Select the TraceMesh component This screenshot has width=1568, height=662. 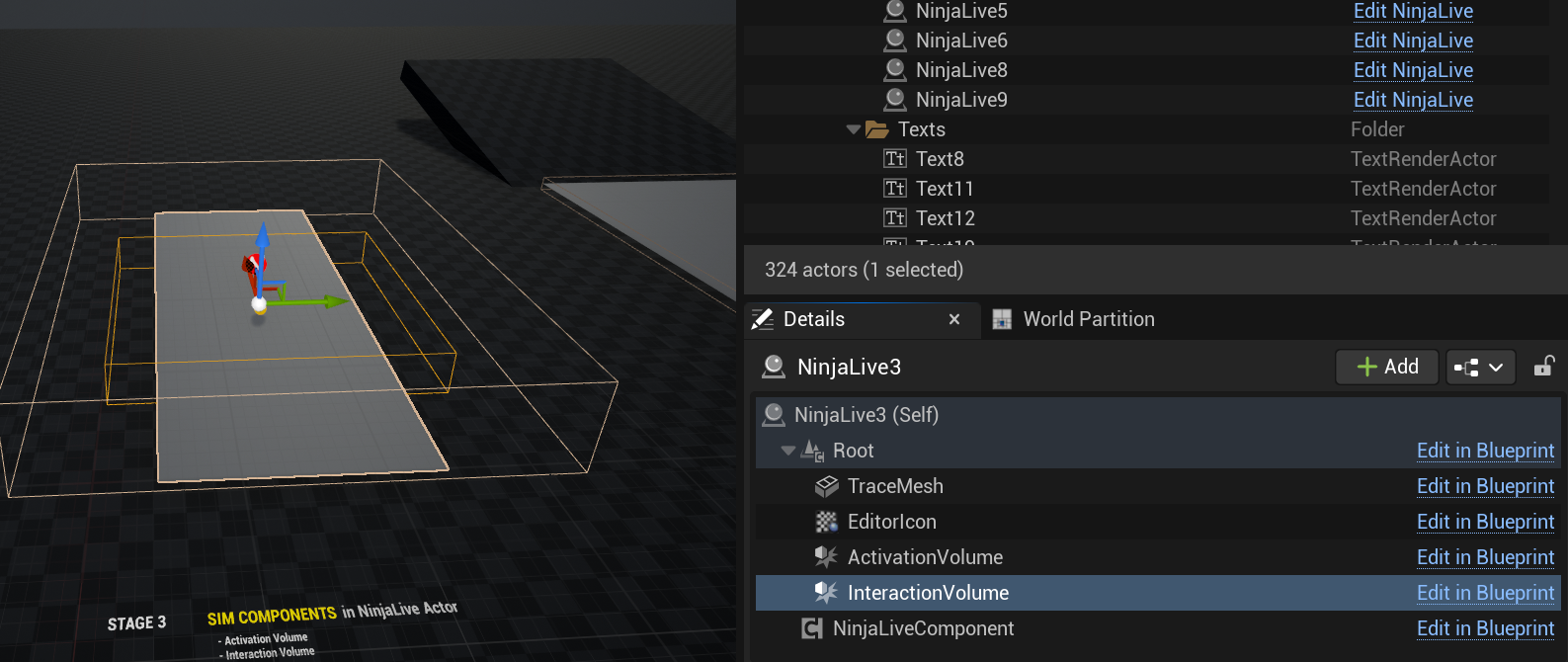coord(895,486)
